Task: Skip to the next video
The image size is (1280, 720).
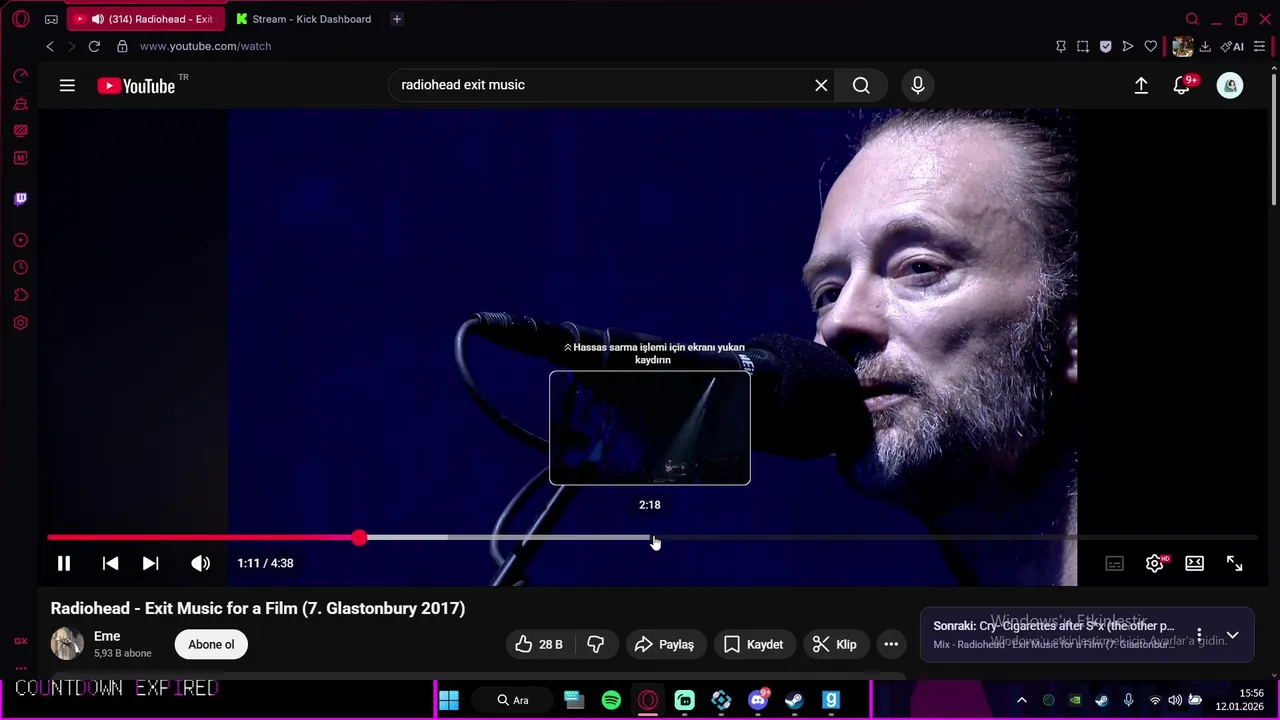Action: pyautogui.click(x=150, y=563)
